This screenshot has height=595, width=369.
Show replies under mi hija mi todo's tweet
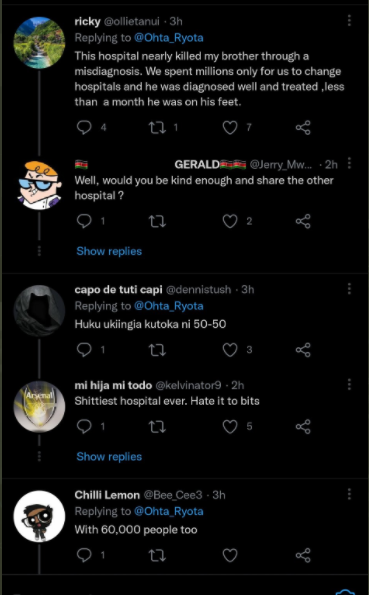(x=109, y=456)
